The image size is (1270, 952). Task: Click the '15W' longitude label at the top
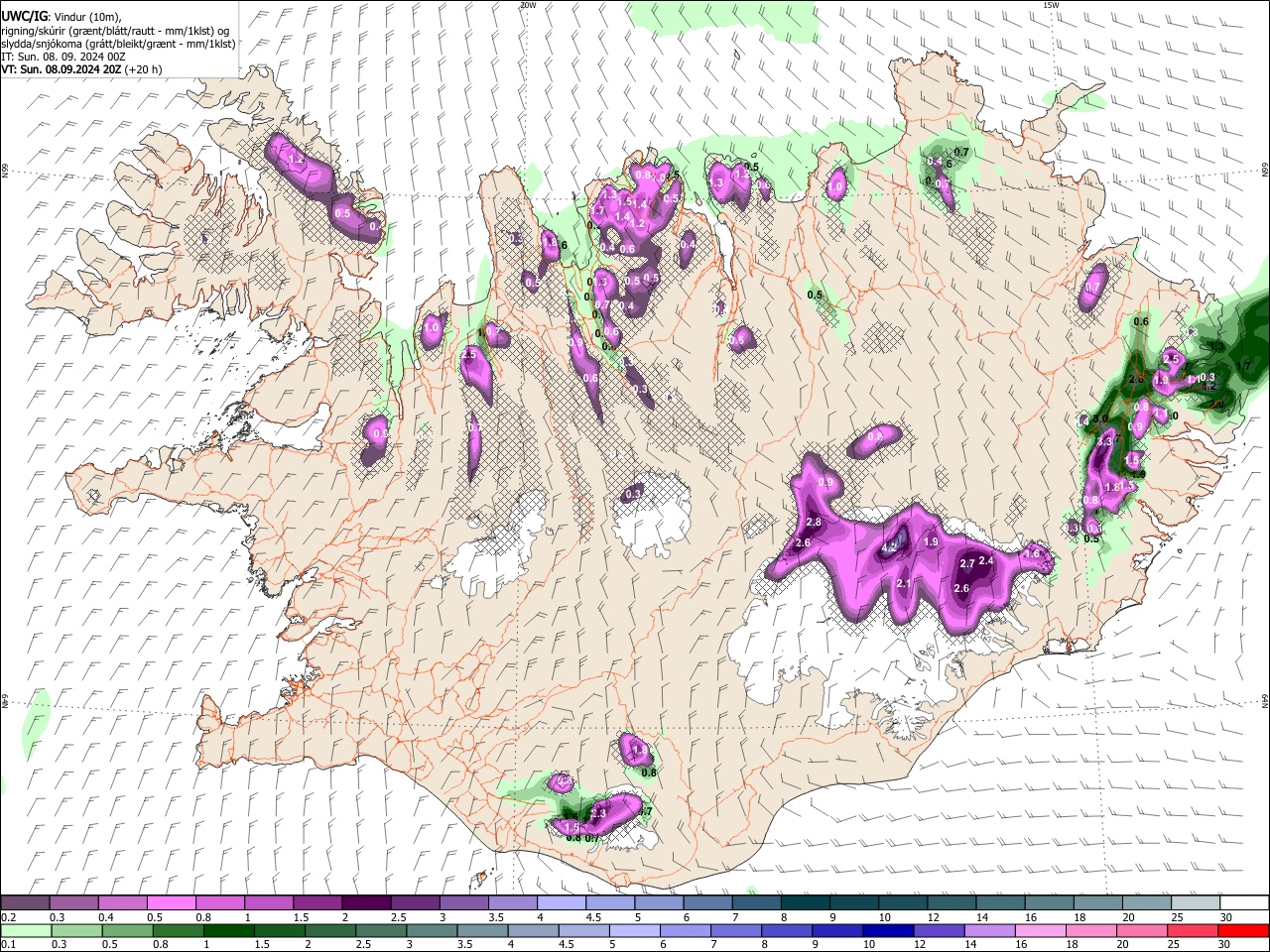tap(1051, 5)
